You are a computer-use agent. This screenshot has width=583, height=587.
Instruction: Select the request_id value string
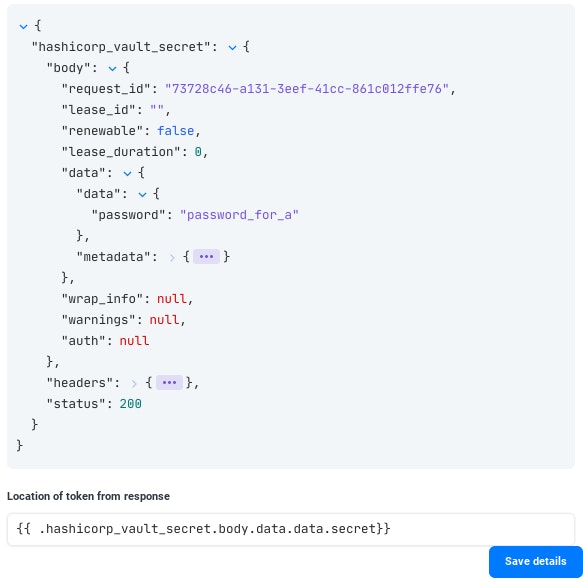click(307, 89)
